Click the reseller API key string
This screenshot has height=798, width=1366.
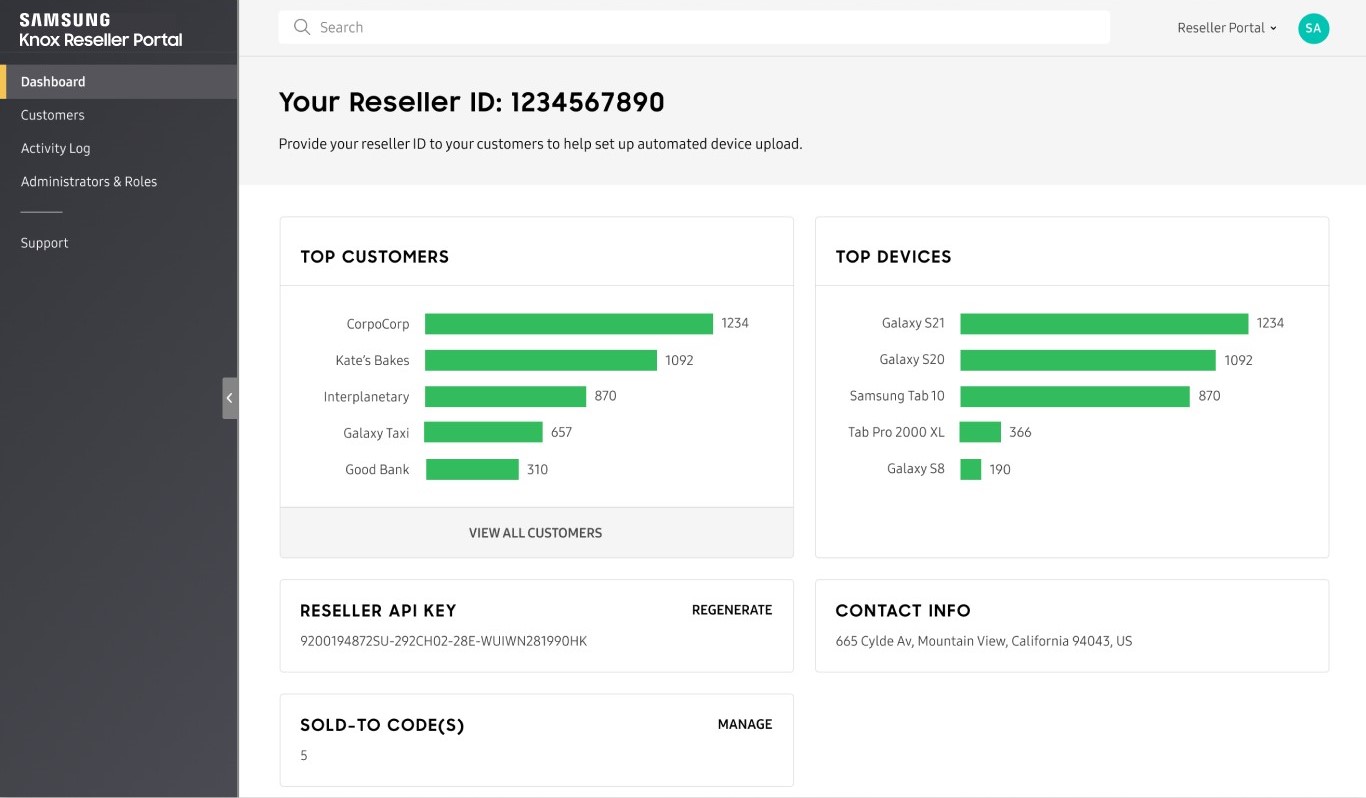pos(444,641)
